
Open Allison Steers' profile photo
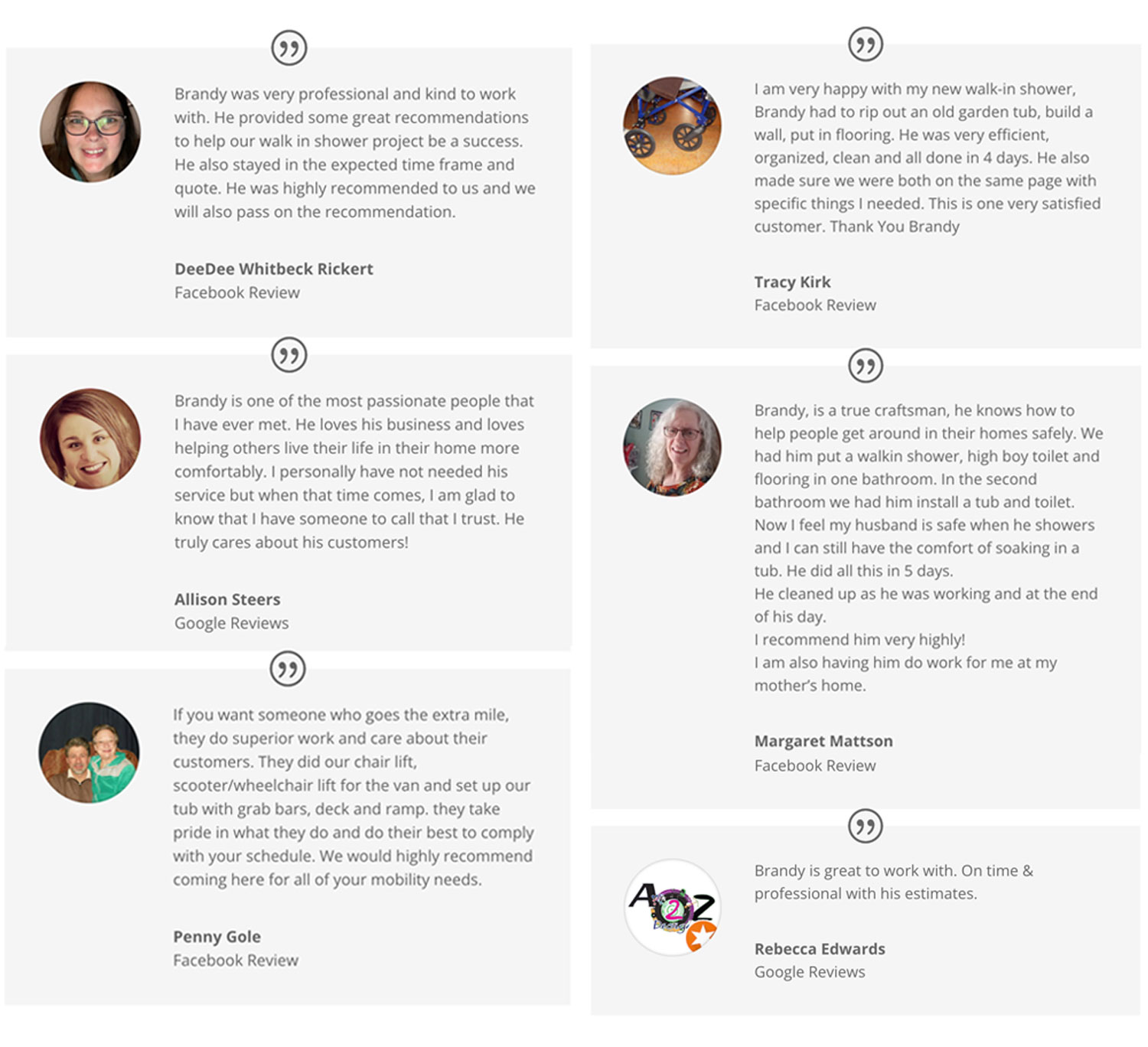coord(90,439)
